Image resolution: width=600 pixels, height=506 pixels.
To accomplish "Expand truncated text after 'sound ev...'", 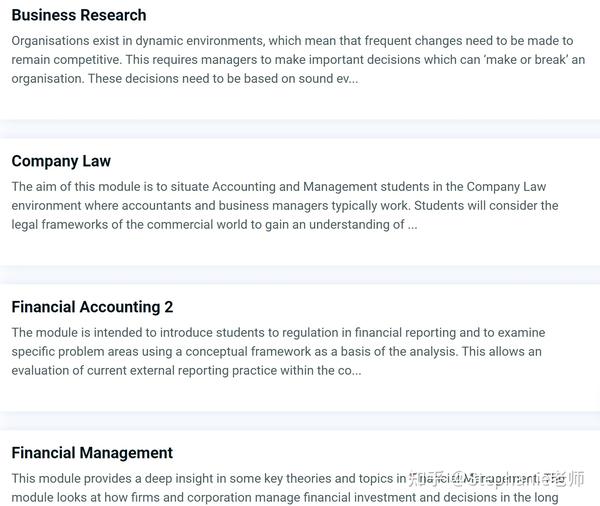I will [x=353, y=79].
